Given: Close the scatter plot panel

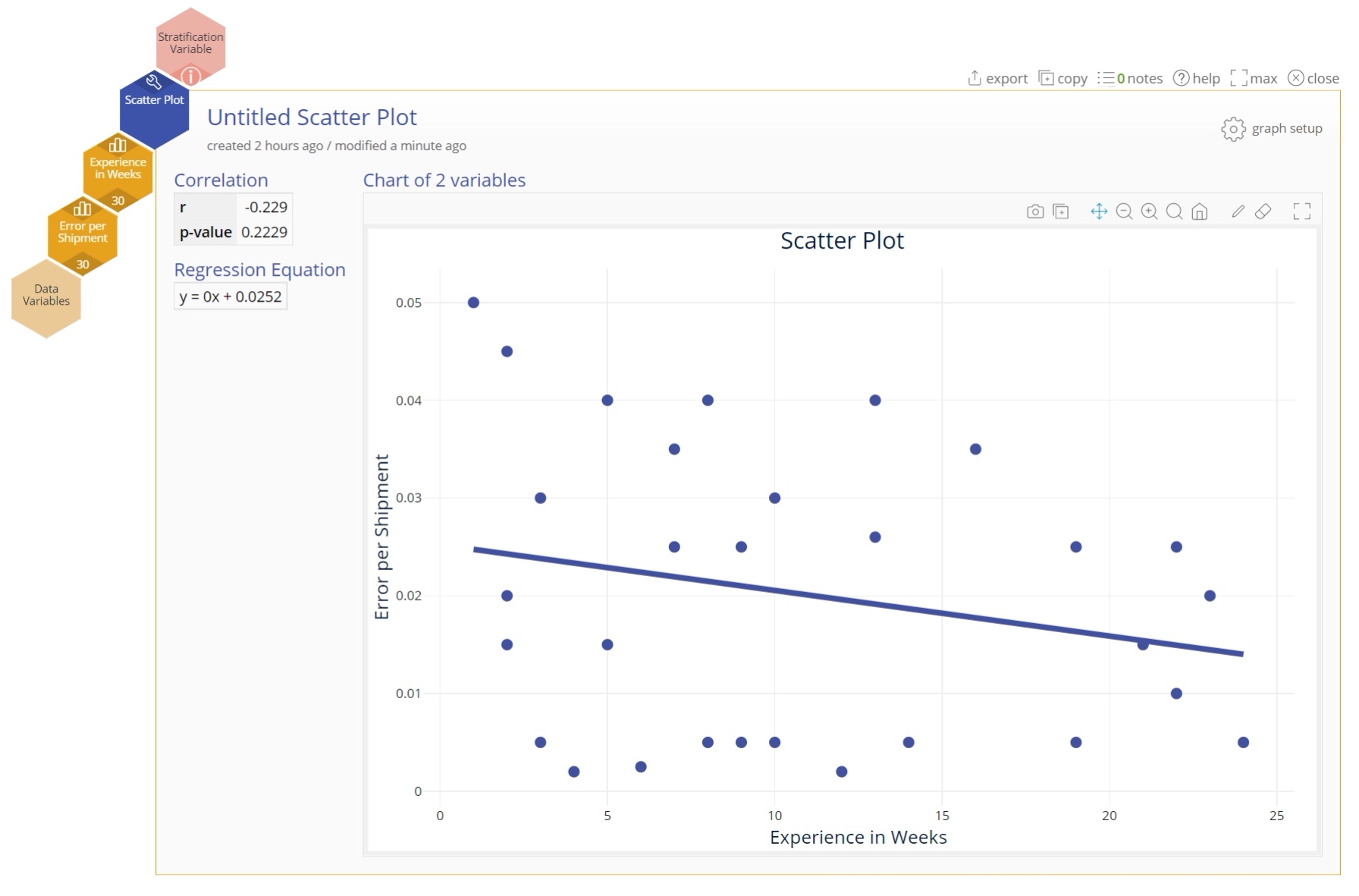Looking at the screenshot, I should tap(1313, 78).
